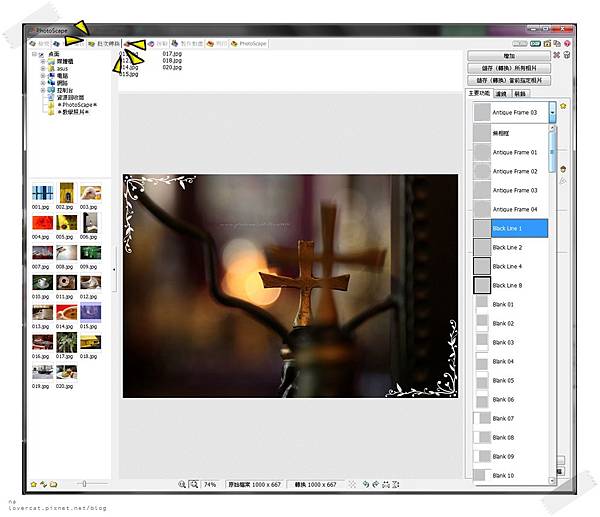Select the ＊PhotoScape＊ folder in tree

click(77, 104)
